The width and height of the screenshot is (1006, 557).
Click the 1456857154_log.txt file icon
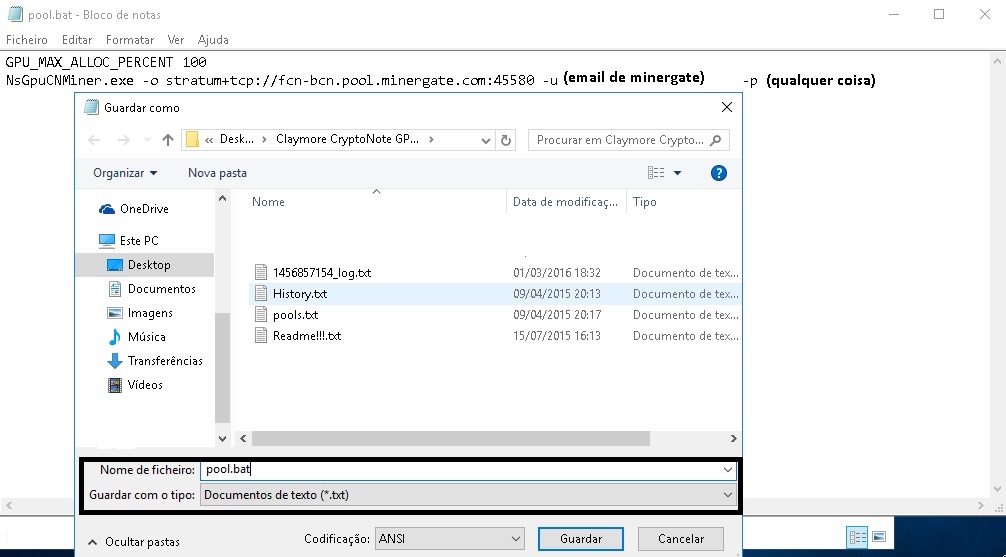coord(260,273)
